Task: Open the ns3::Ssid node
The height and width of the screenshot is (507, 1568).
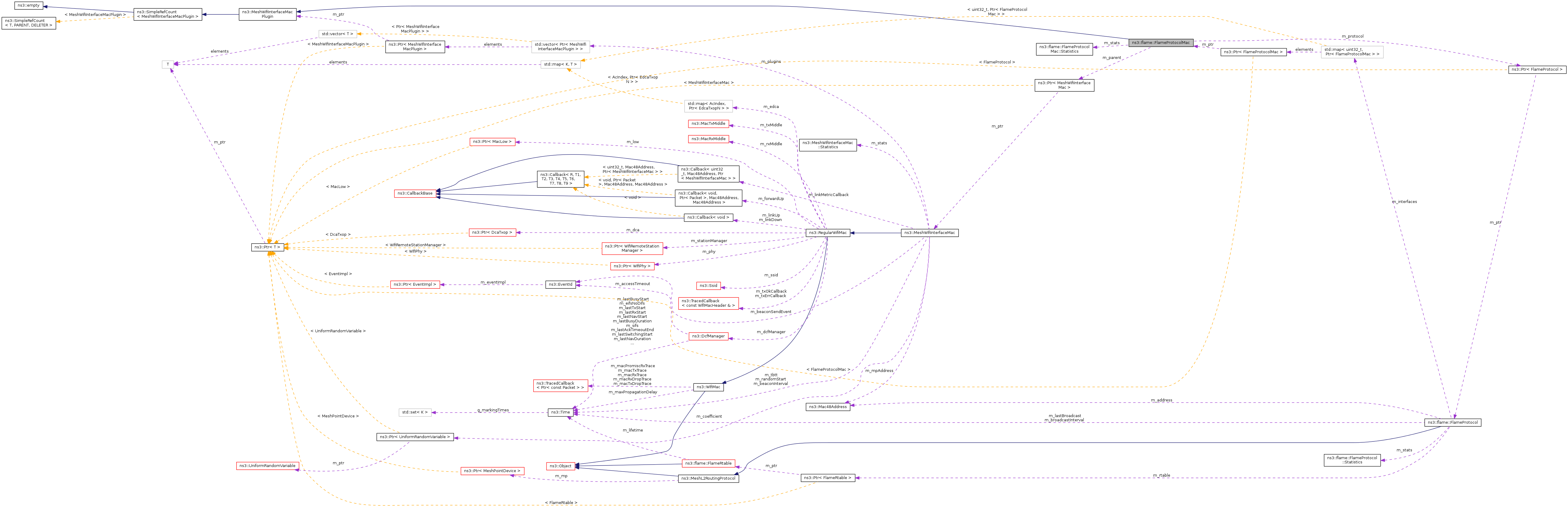Action: point(708,285)
